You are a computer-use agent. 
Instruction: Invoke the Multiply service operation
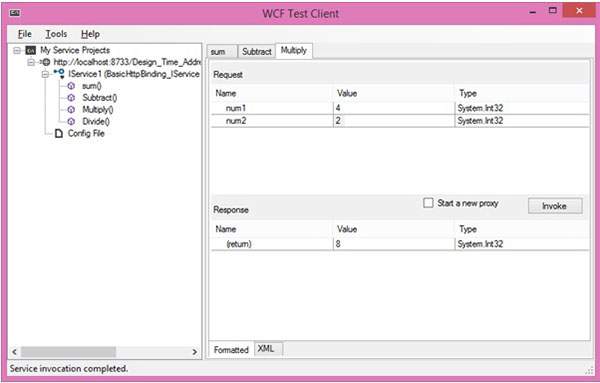tap(555, 206)
